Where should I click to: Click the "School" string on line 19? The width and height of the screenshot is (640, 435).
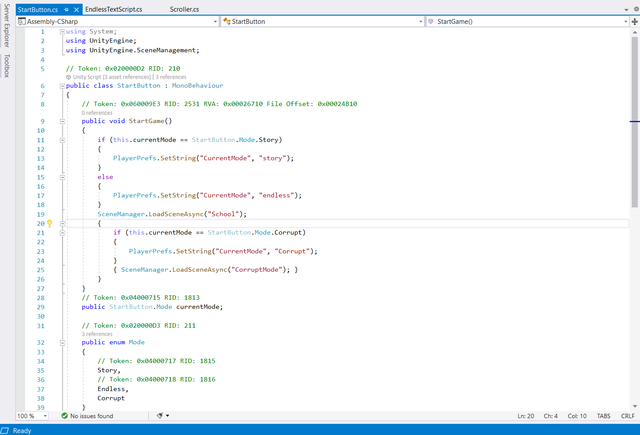(x=222, y=214)
